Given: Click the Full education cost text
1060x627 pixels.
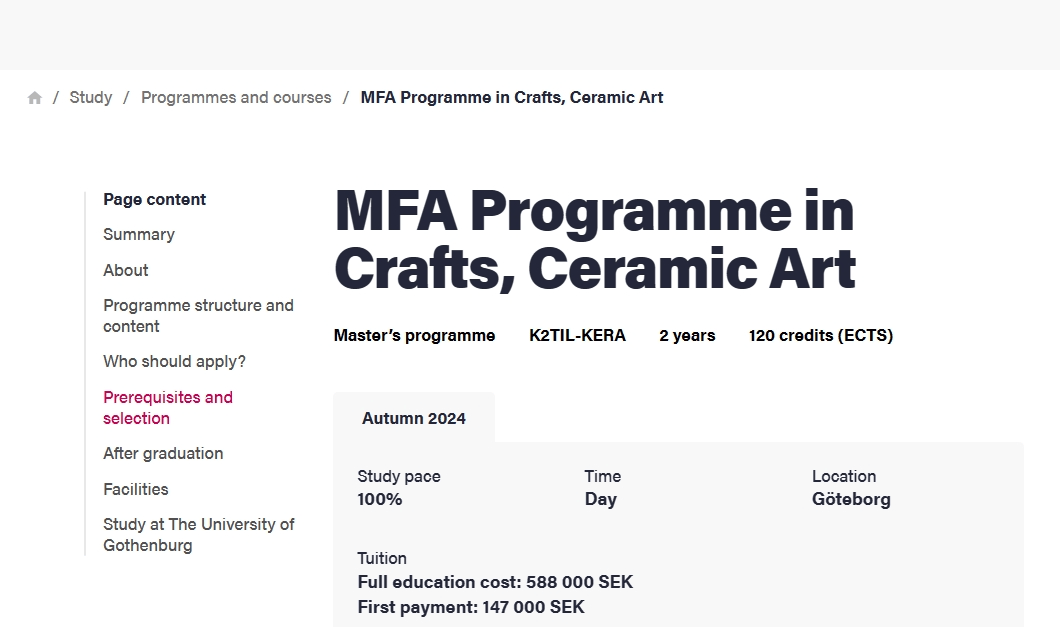Looking at the screenshot, I should (x=496, y=582).
